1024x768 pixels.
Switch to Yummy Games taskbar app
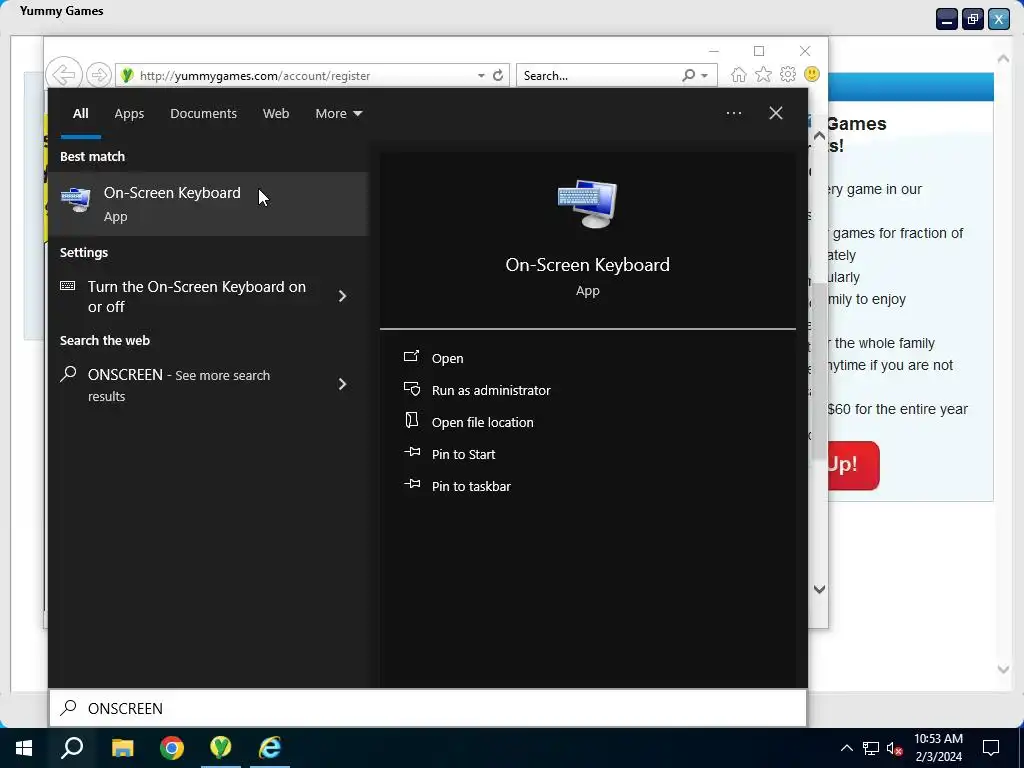221,748
